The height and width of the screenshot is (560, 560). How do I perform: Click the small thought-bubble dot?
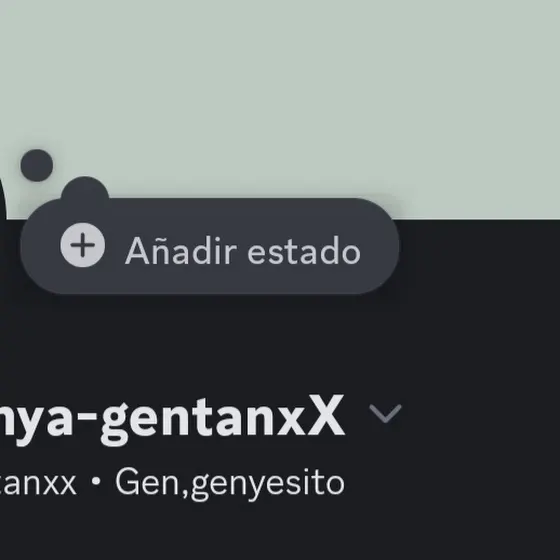37,165
